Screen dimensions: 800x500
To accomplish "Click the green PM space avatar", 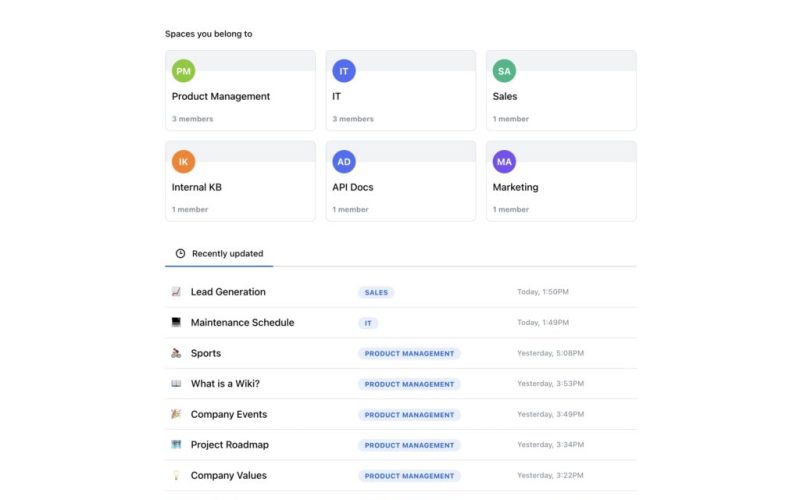I will click(183, 71).
